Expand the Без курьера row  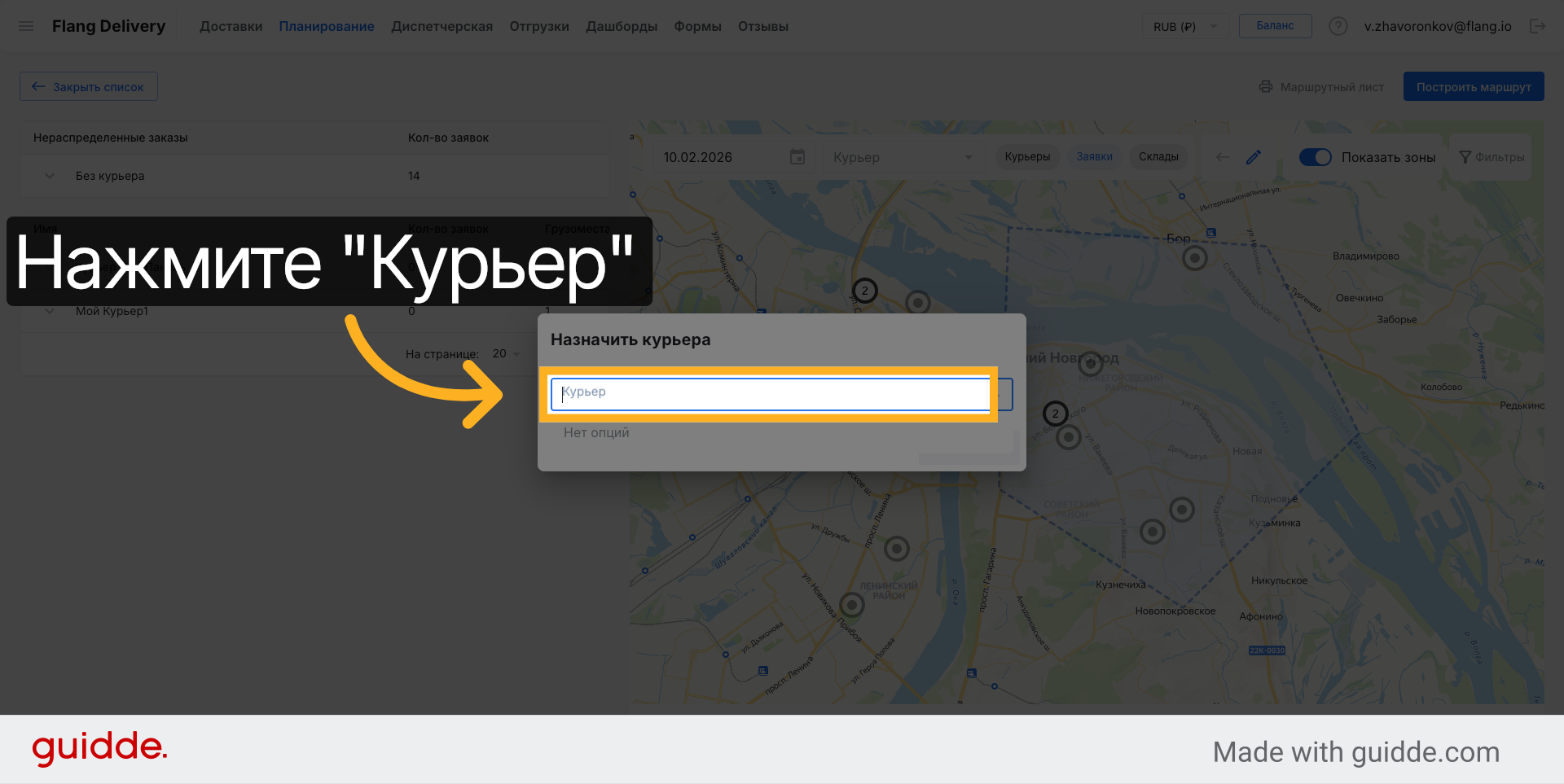point(50,176)
